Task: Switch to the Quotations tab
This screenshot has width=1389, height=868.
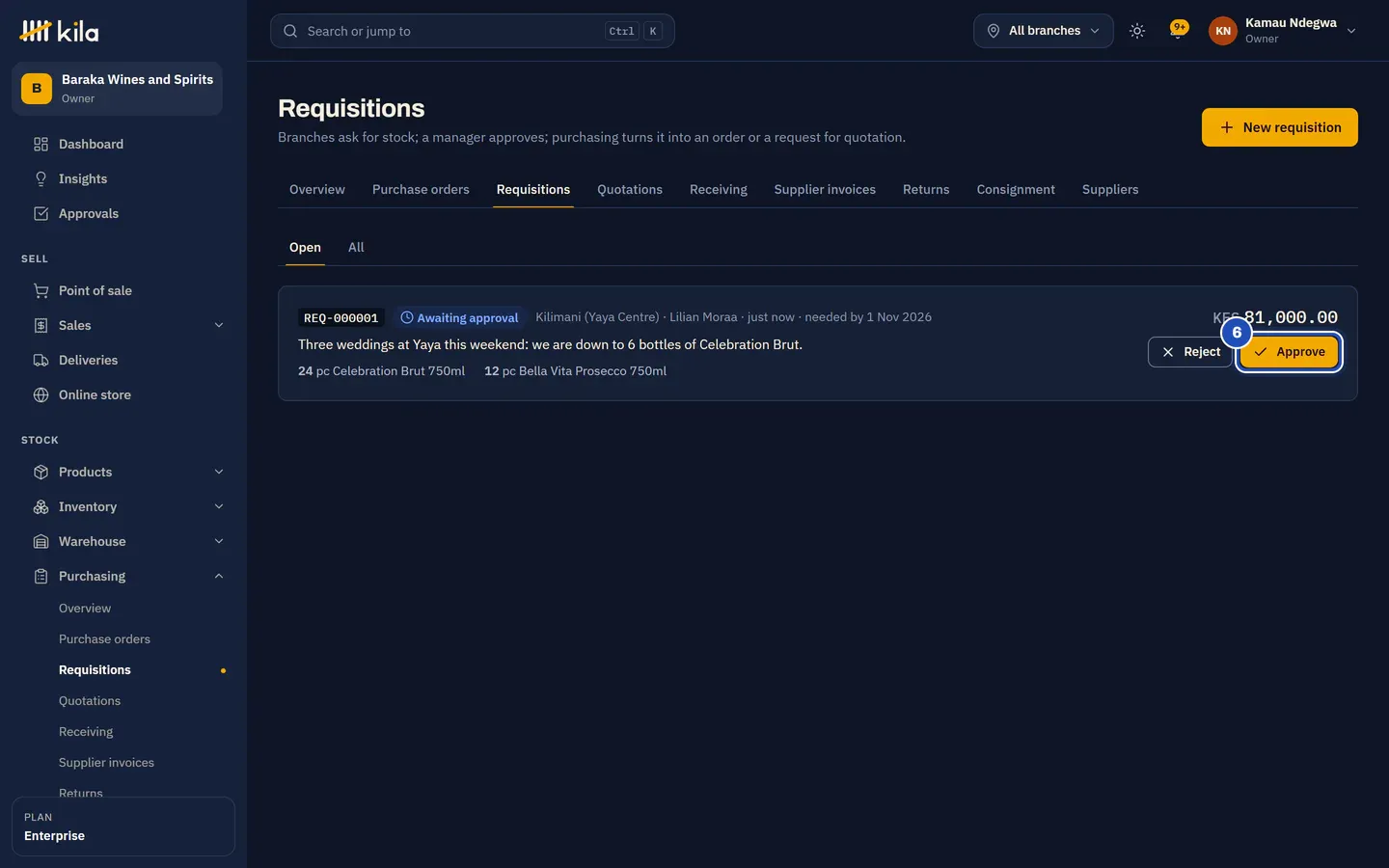Action: click(630, 189)
